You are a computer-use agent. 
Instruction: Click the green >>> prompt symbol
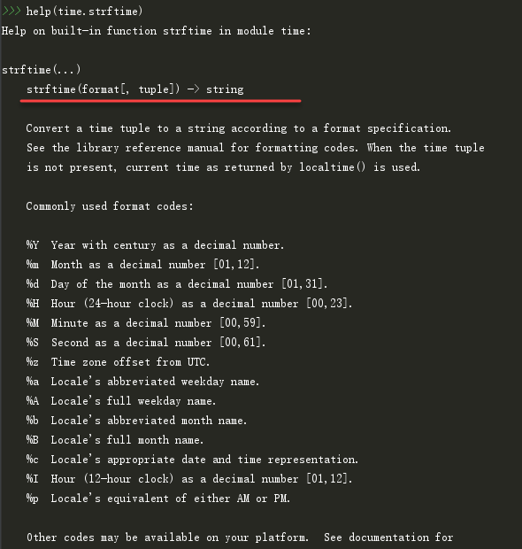(11, 11)
